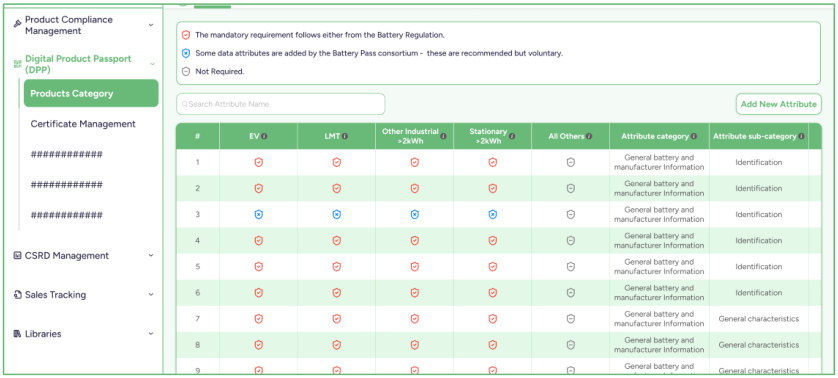Click row 8 General characteristics cell
Screen dimensions: 838x378
pos(758,345)
